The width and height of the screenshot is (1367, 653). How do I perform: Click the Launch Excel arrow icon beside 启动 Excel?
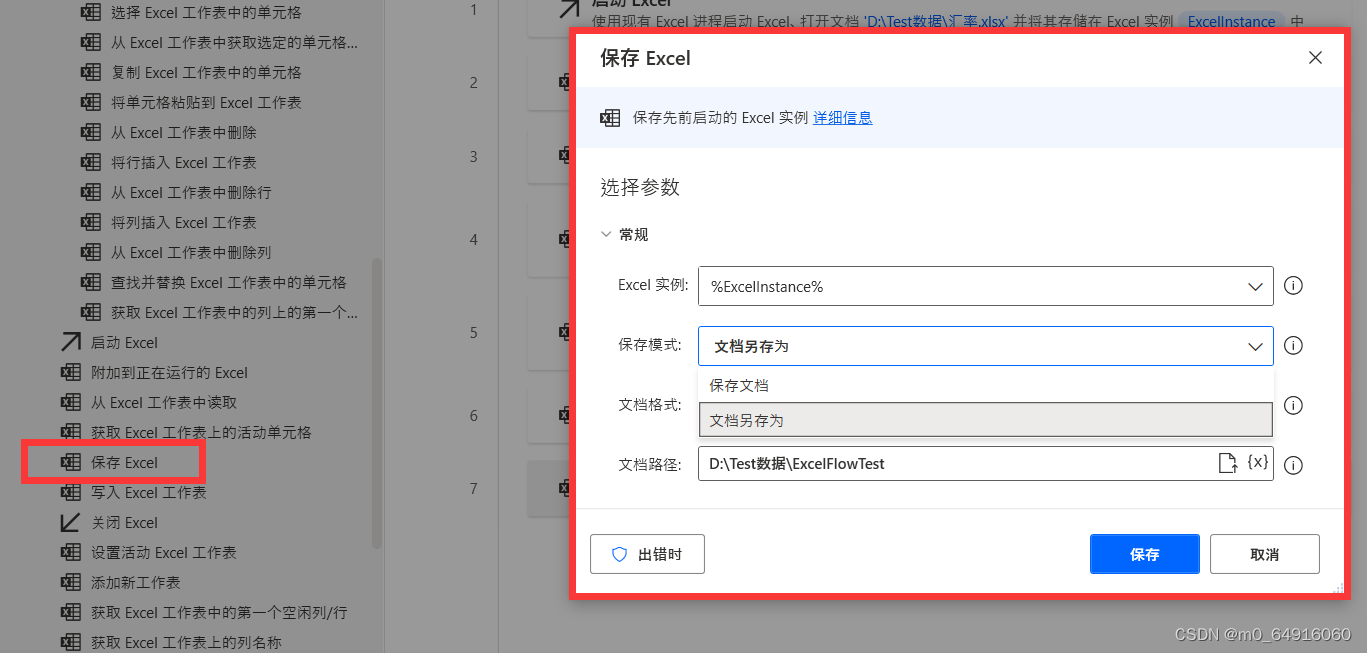pos(72,342)
